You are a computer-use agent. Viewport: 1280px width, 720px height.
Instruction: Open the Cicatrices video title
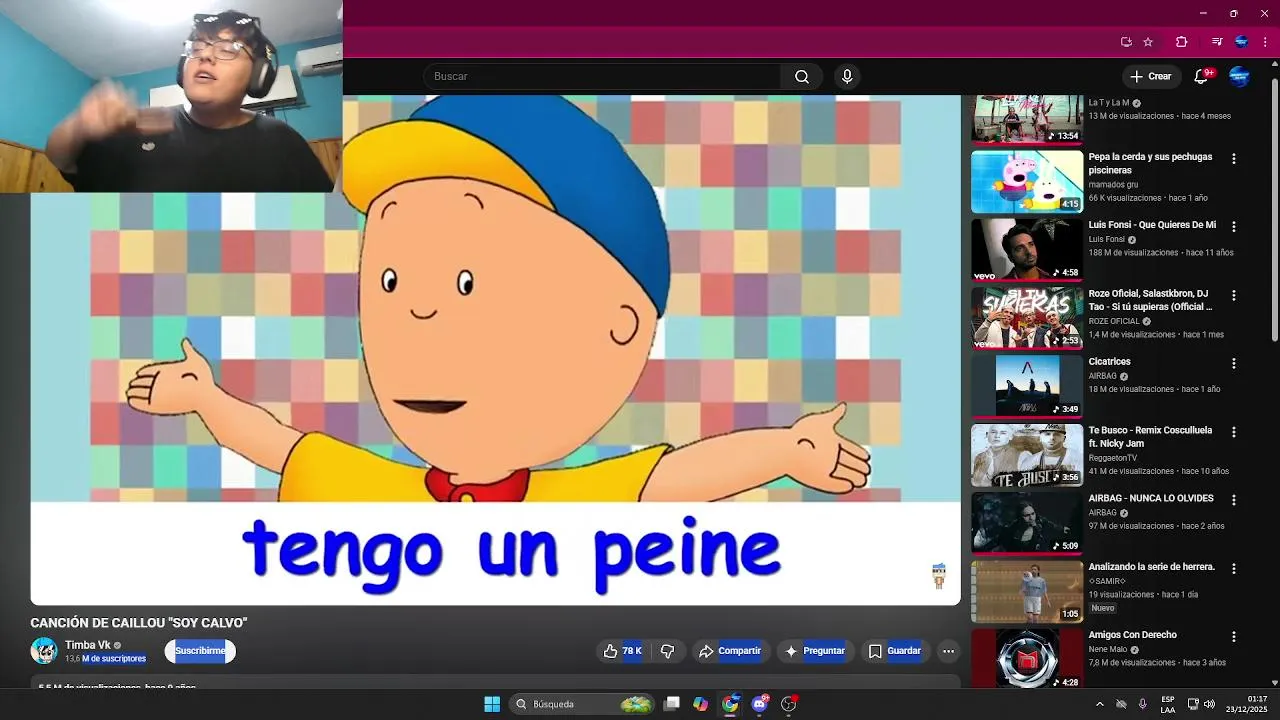[1109, 362]
